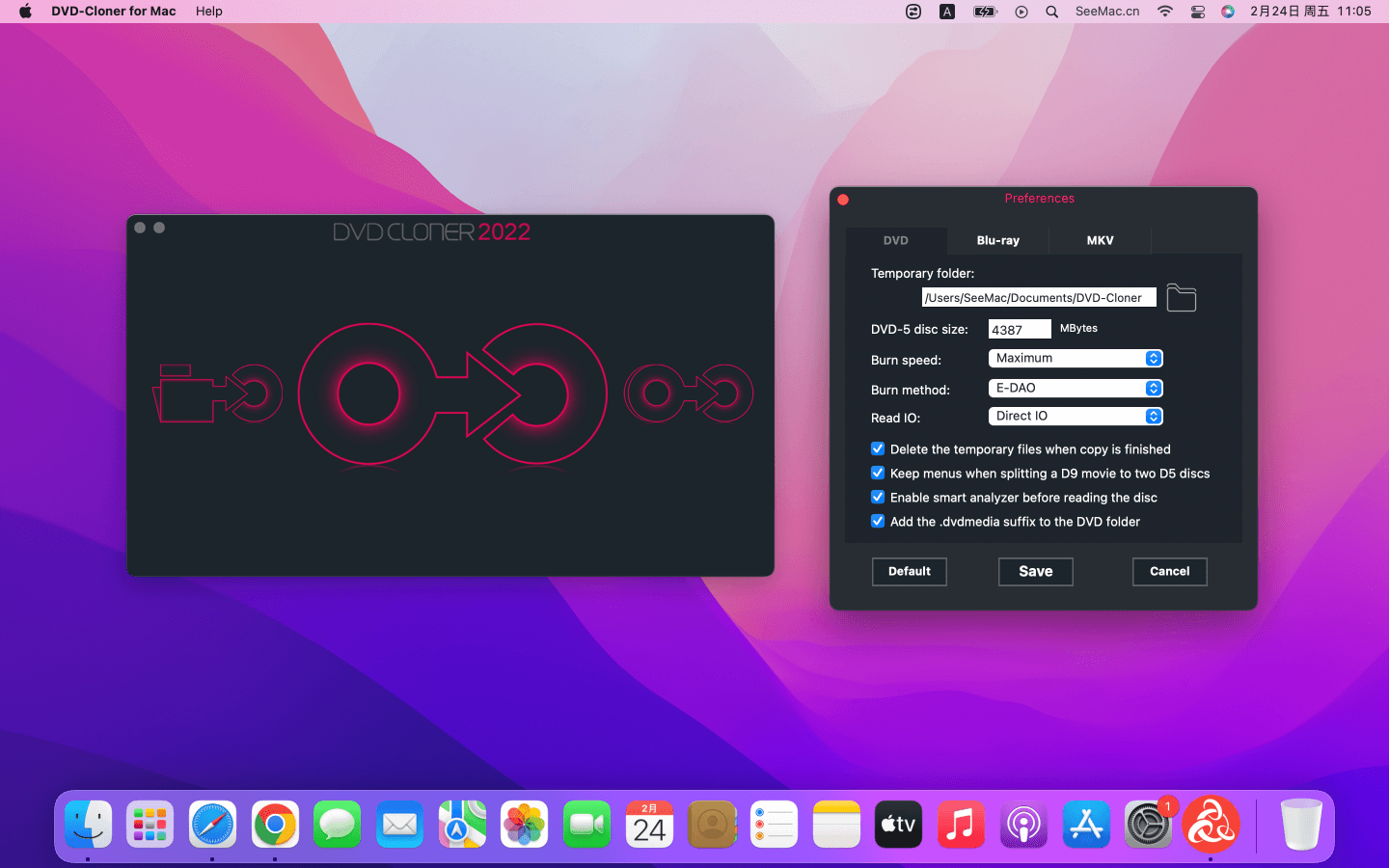
Task: Open Google Chrome from the dock
Action: tap(275, 826)
